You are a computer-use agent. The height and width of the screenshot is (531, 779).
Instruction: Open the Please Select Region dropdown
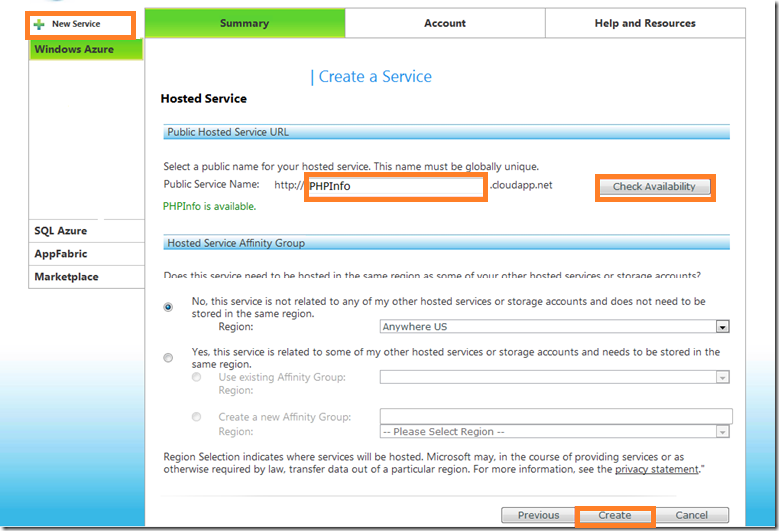[554, 432]
